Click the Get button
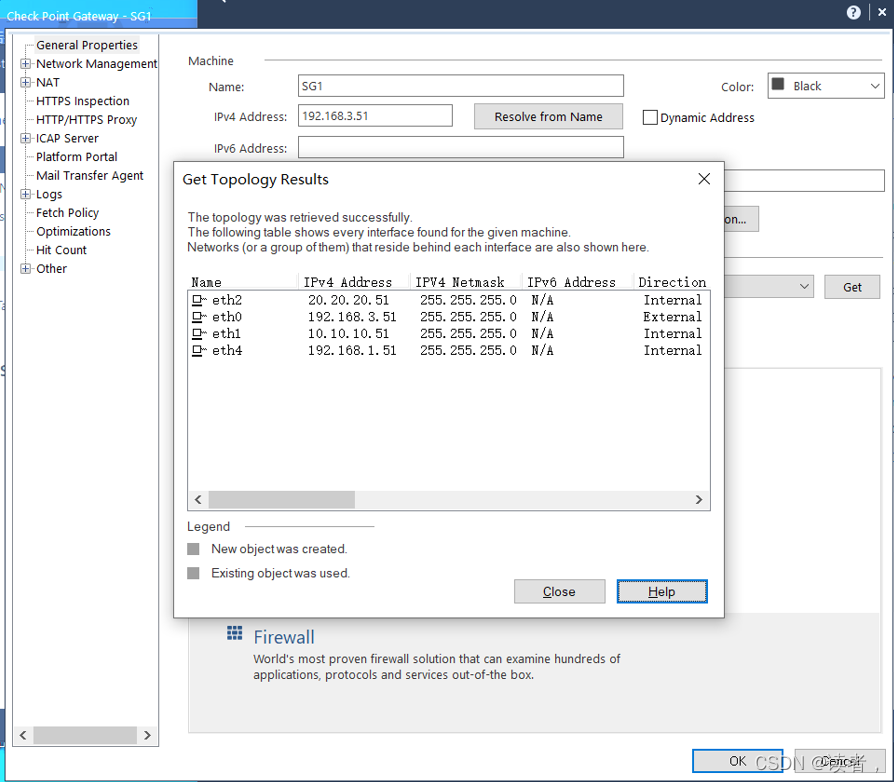Image resolution: width=894 pixels, height=782 pixels. click(852, 287)
